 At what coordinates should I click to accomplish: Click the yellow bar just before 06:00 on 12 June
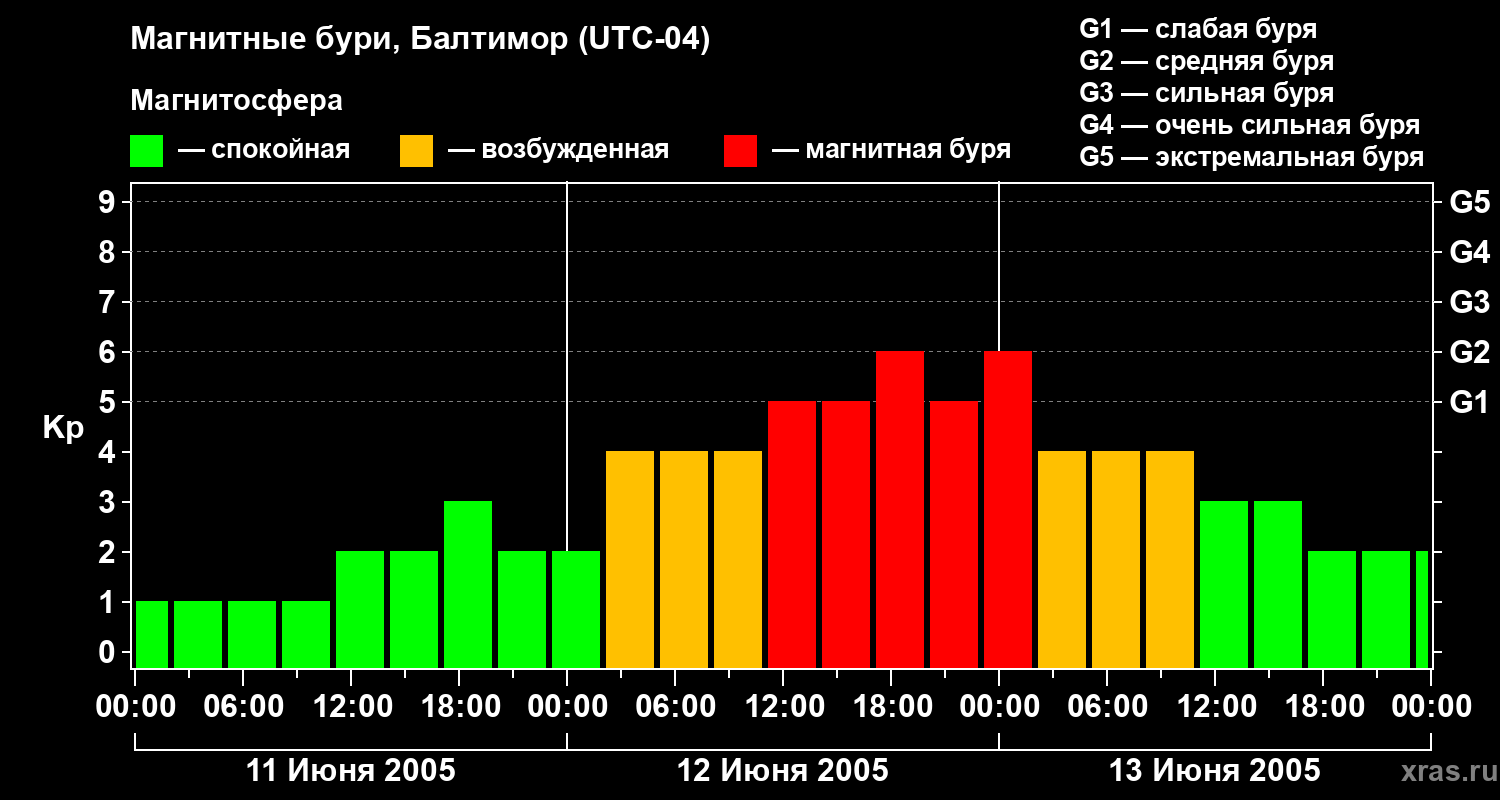(630, 559)
